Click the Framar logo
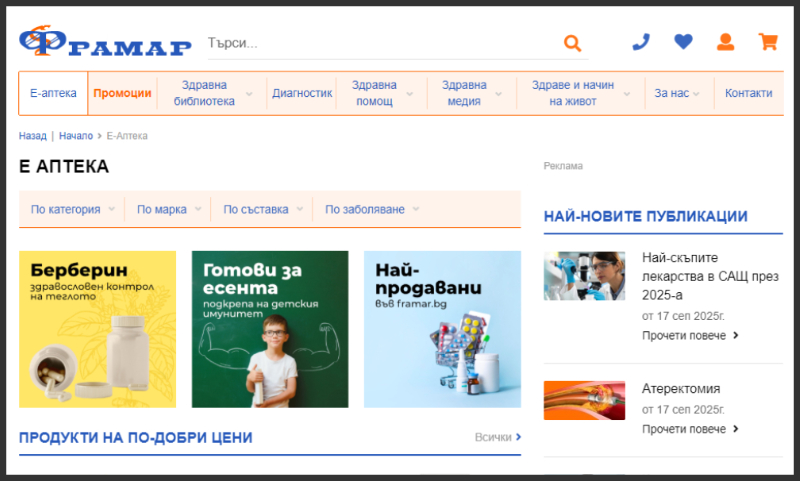Image resolution: width=800 pixels, height=481 pixels. [105, 43]
